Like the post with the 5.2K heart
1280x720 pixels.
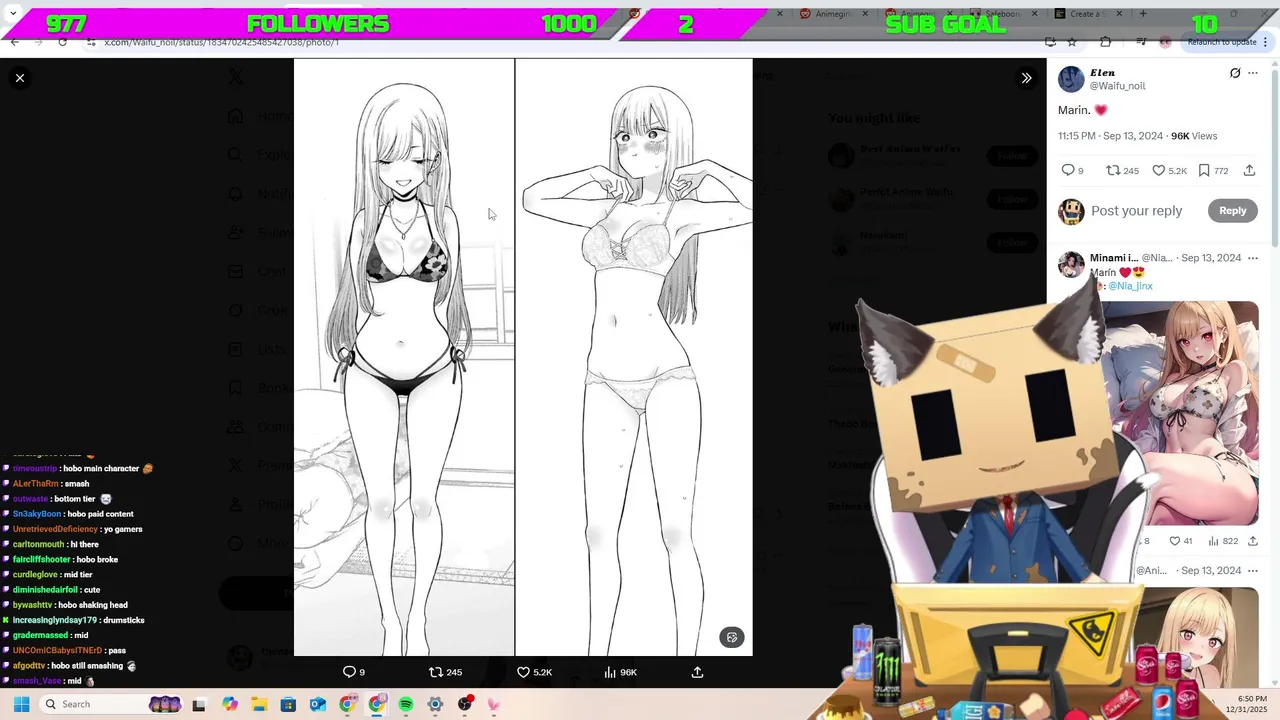pos(1158,171)
